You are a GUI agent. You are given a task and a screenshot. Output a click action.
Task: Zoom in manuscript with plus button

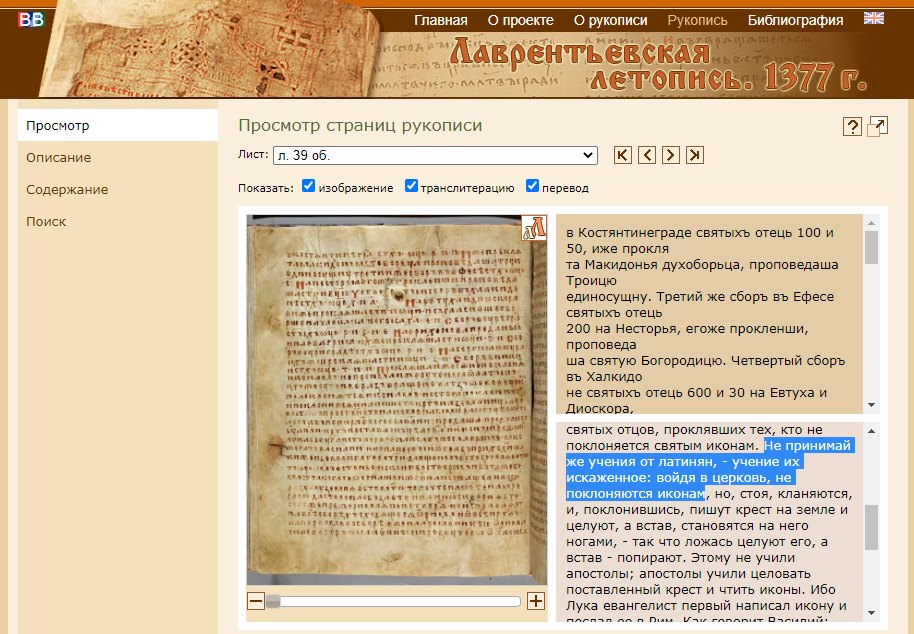pyautogui.click(x=536, y=601)
